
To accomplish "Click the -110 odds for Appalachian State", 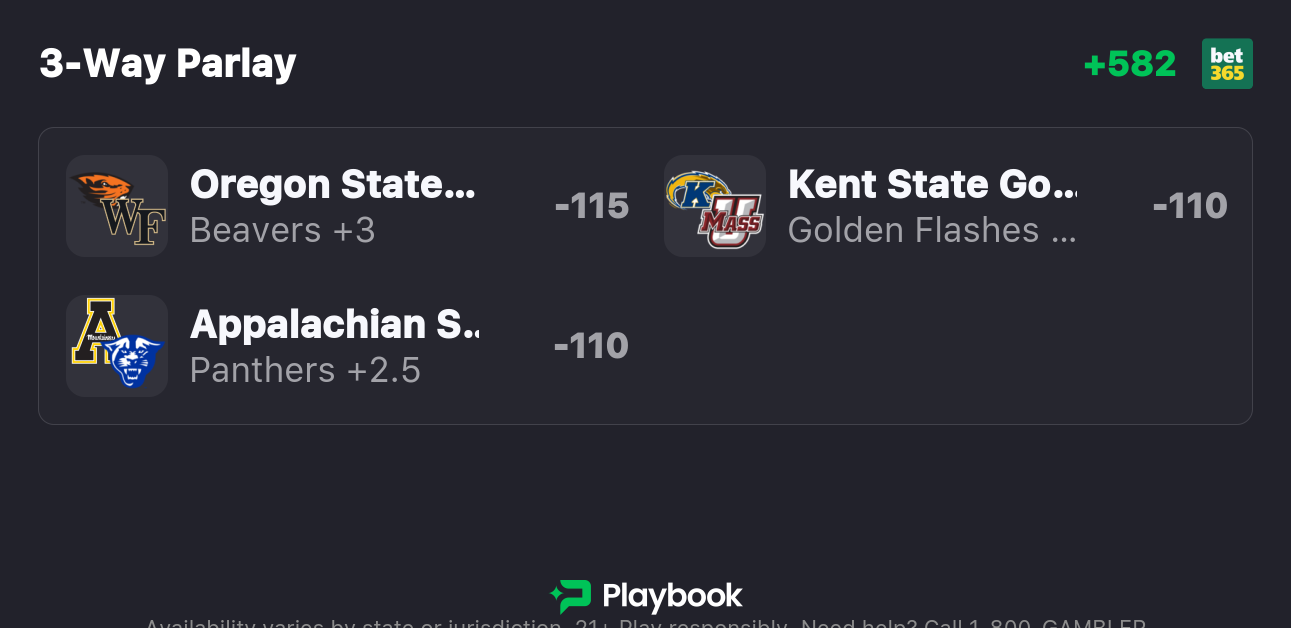I will tap(591, 346).
